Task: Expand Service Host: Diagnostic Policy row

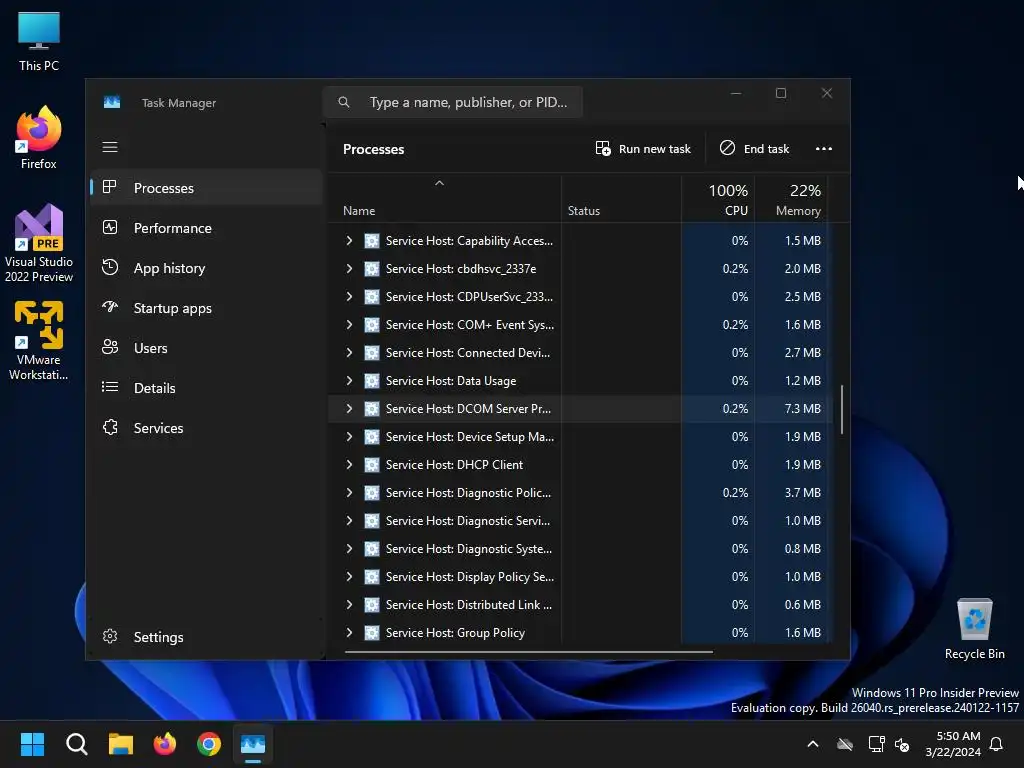Action: click(349, 493)
